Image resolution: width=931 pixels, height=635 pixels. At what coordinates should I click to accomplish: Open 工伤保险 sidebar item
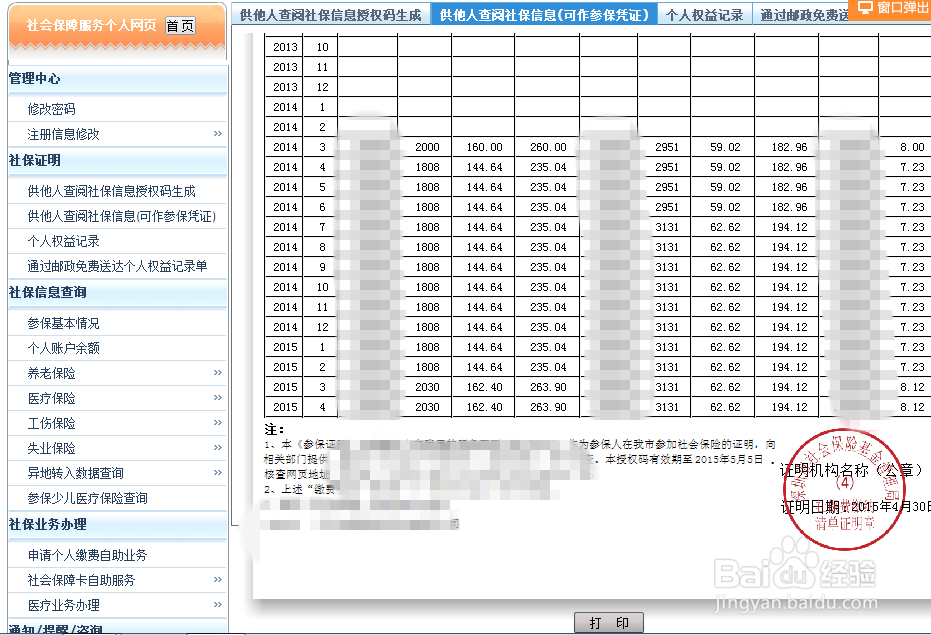click(x=51, y=423)
